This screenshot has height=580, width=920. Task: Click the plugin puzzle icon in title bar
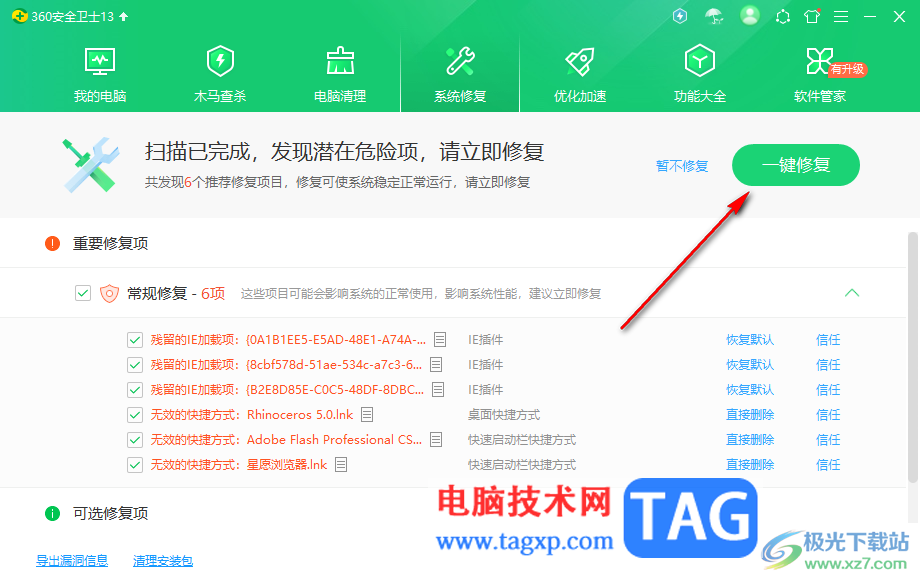click(x=783, y=16)
